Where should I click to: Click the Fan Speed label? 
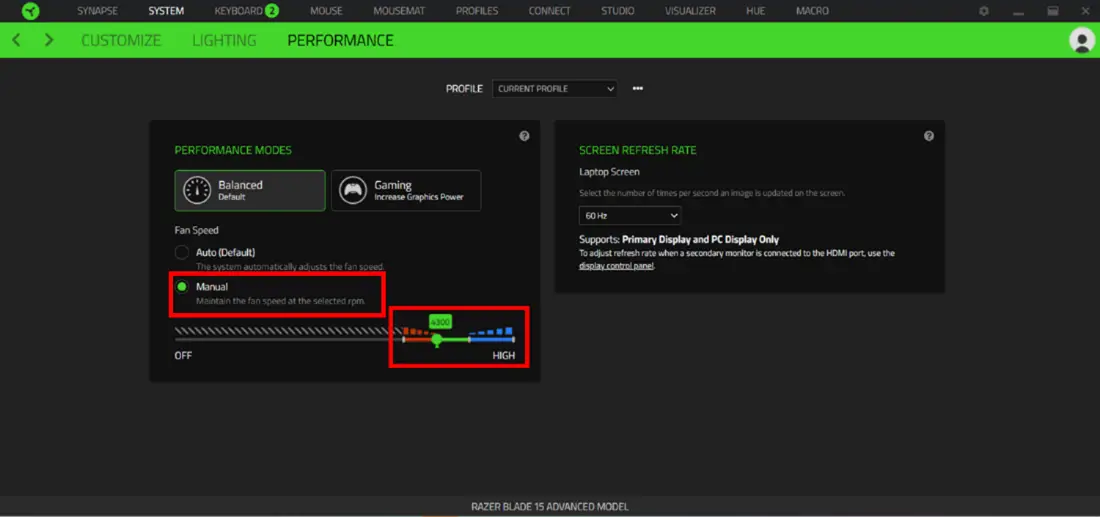pos(195,229)
